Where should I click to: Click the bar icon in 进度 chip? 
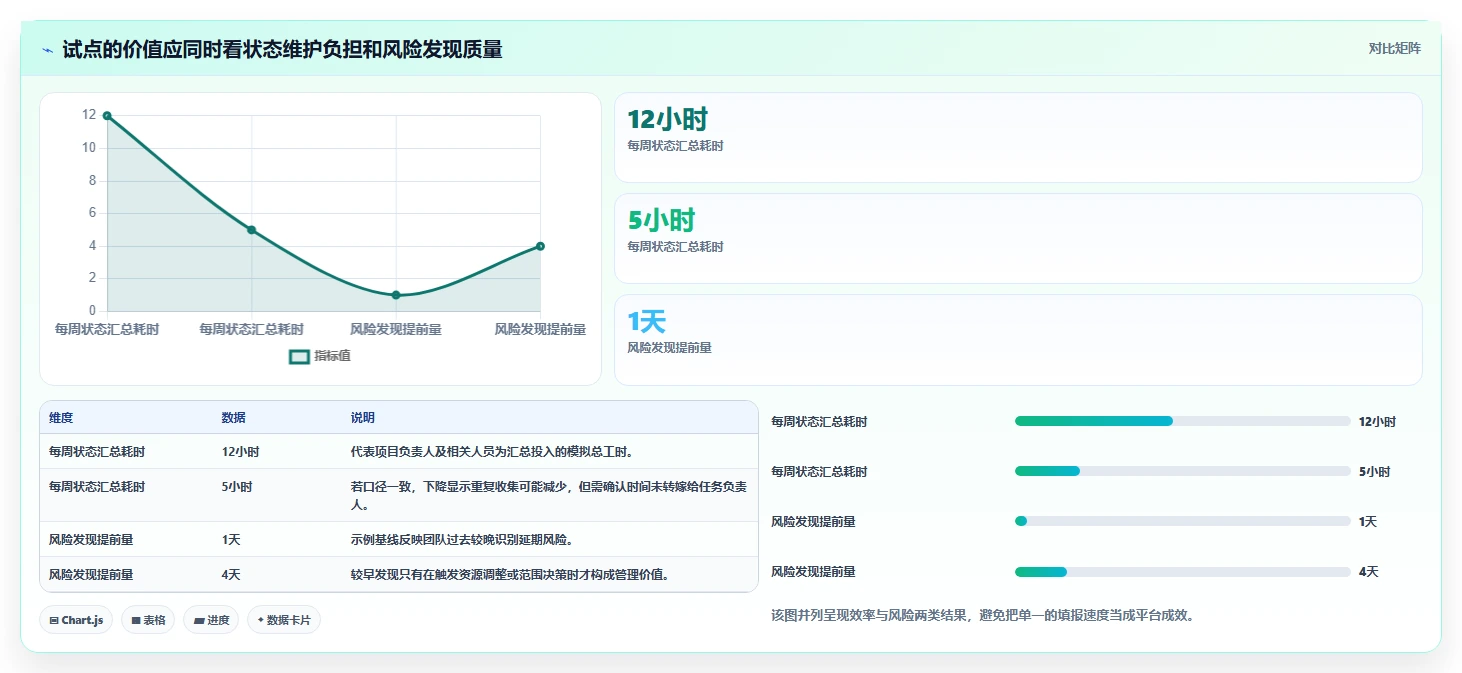(x=199, y=621)
